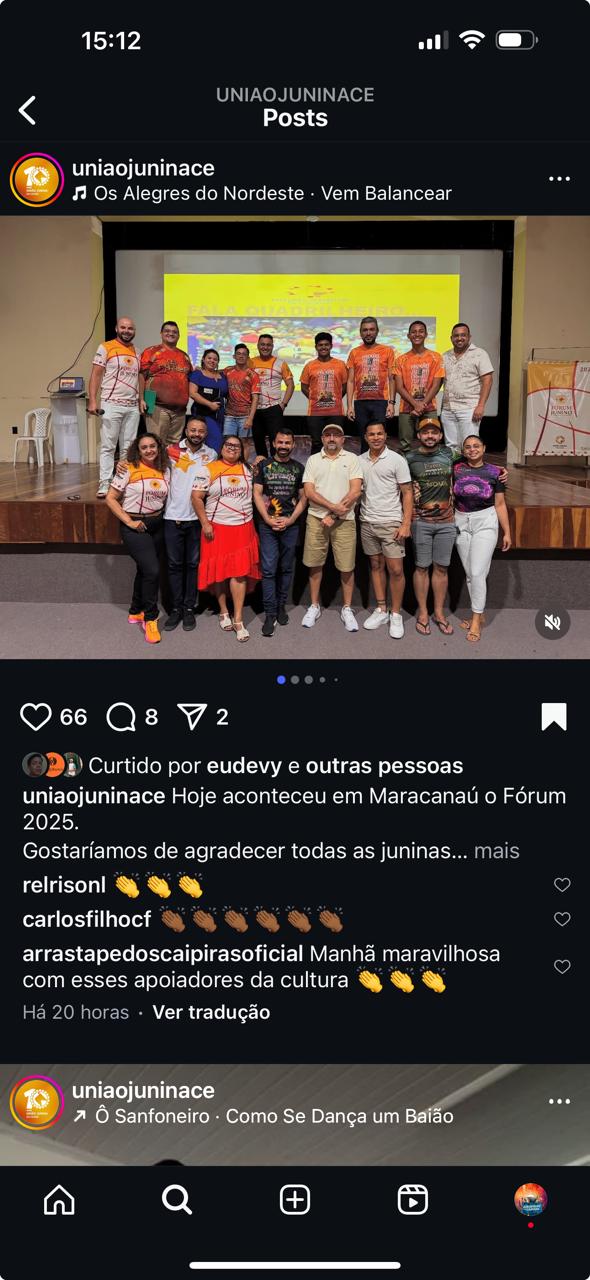Viewport: 590px width, 1280px height.
Task: Open your profile from bottom bar avatar
Action: point(531,1200)
